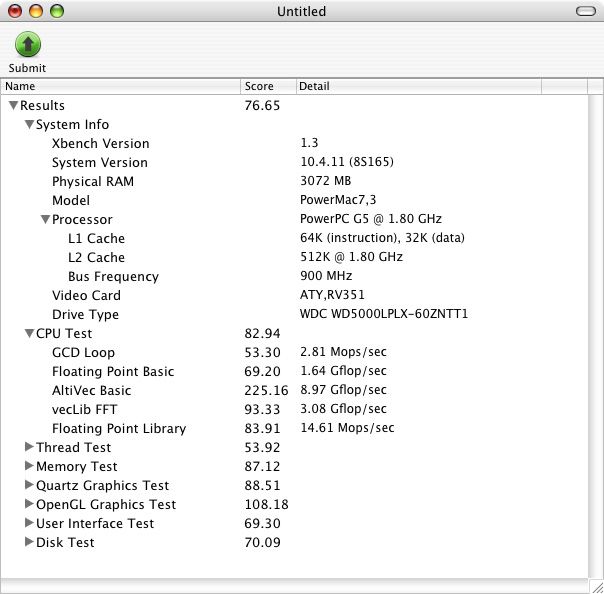Select the AltiVec Basic row
The width and height of the screenshot is (604, 594).
point(295,390)
